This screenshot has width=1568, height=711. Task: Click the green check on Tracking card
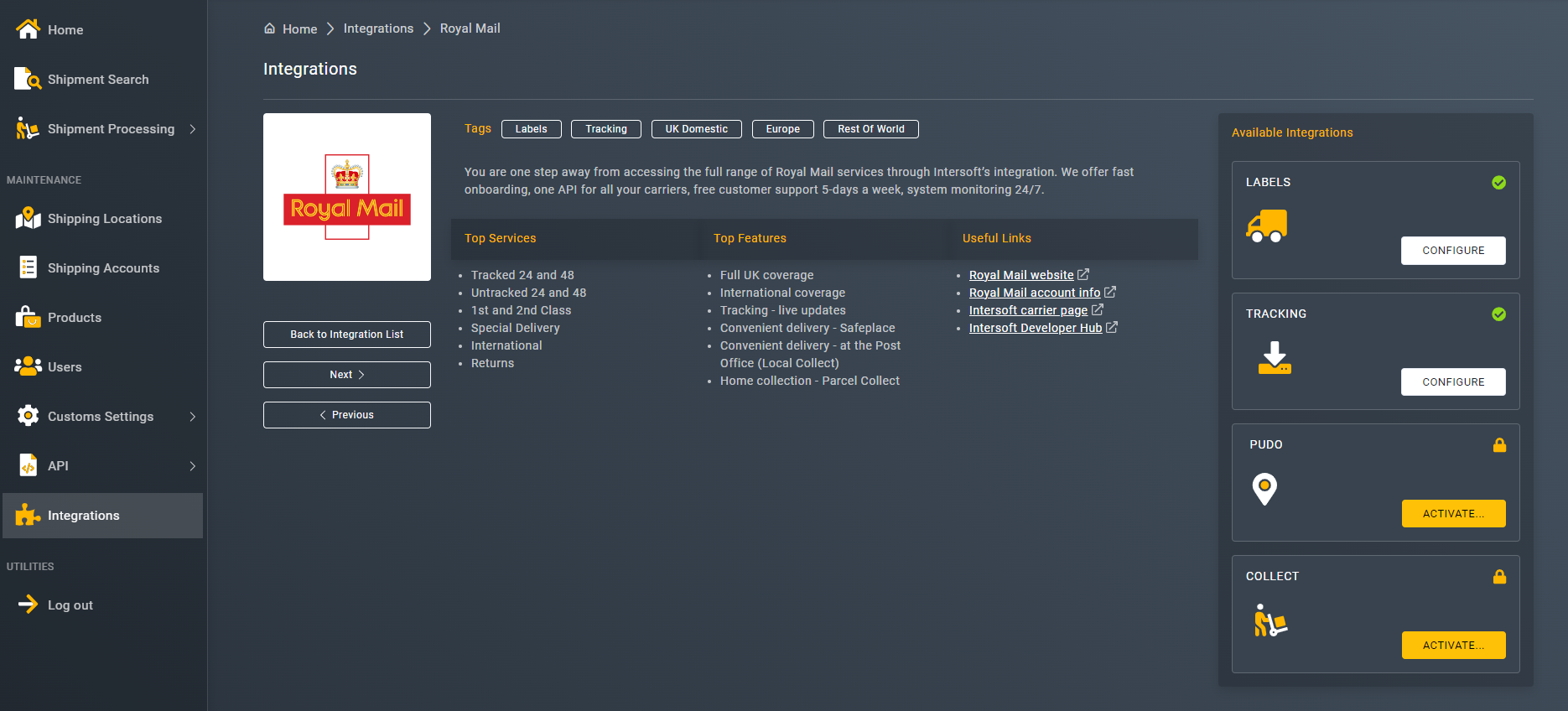(1499, 314)
